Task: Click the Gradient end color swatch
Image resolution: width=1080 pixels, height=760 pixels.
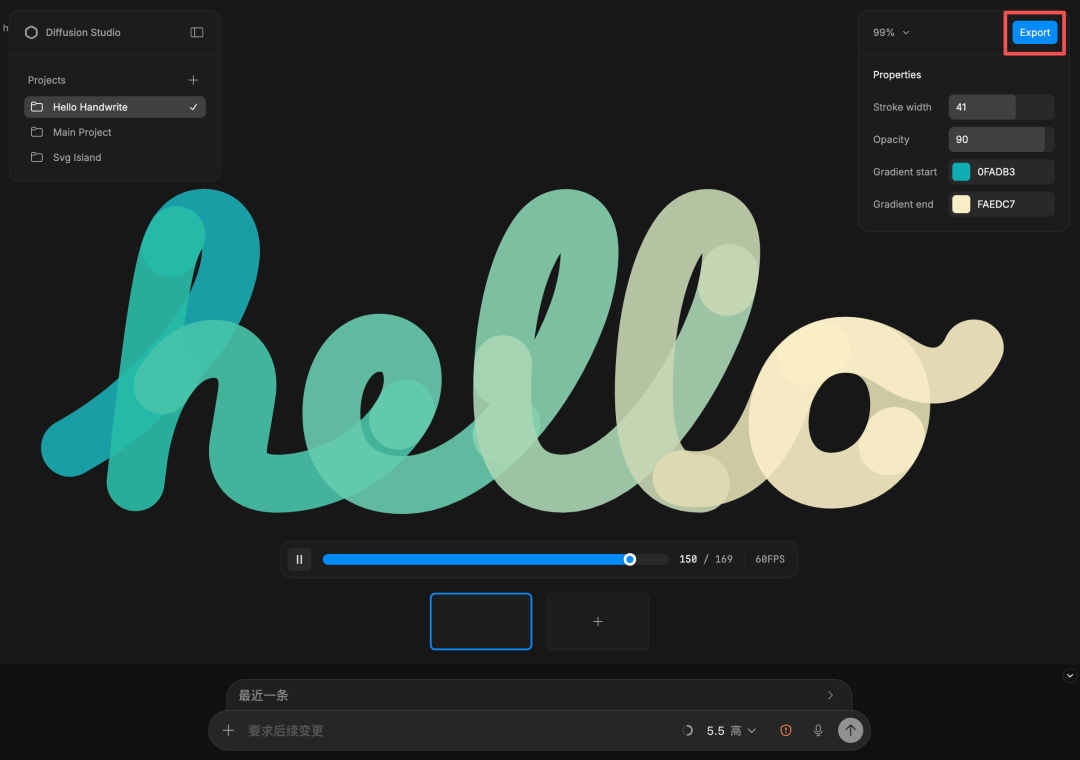Action: point(961,204)
